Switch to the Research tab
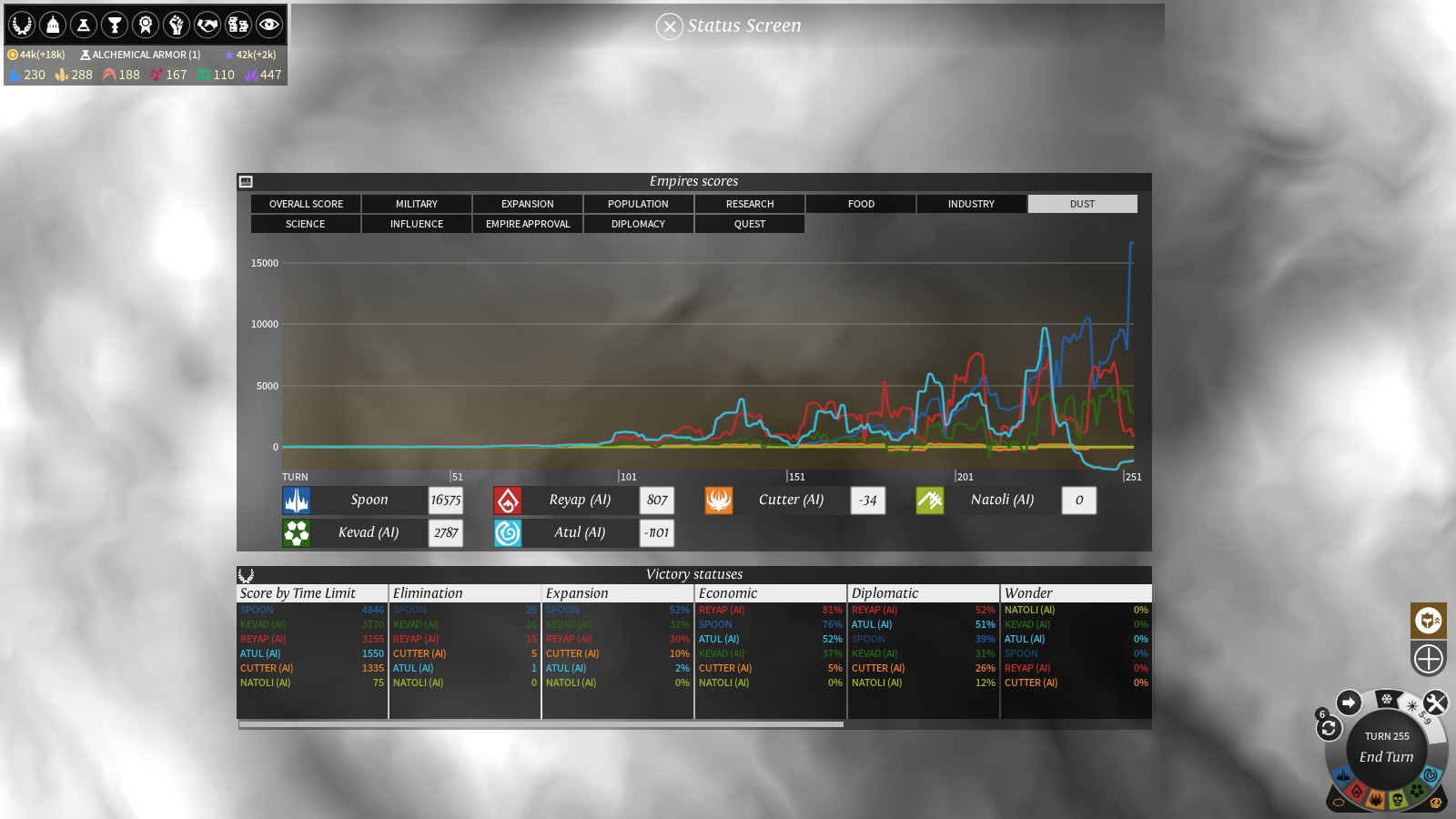Image resolution: width=1456 pixels, height=819 pixels. 750,204
